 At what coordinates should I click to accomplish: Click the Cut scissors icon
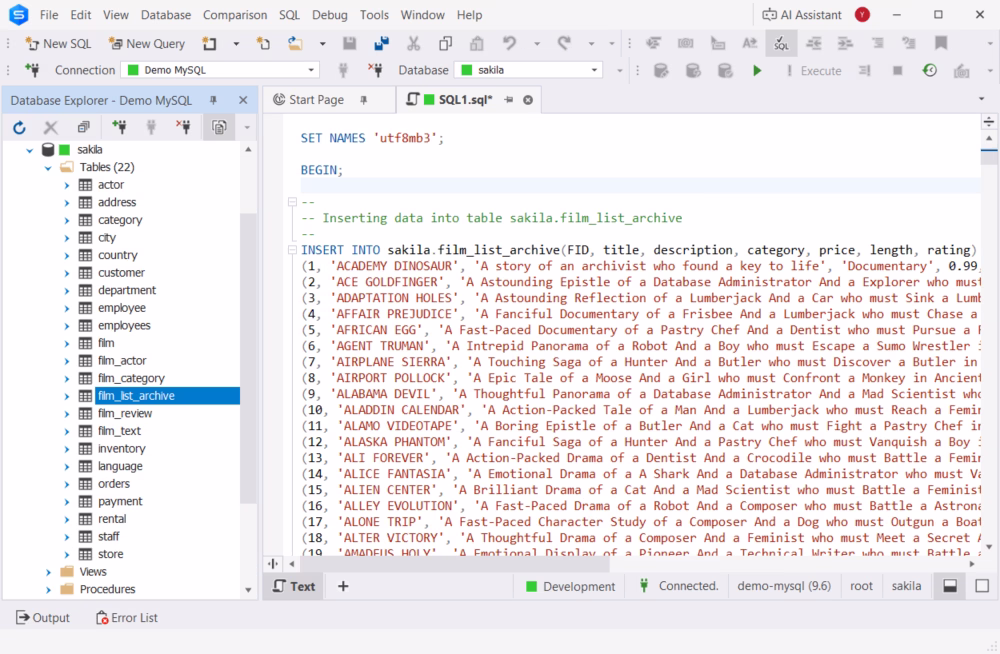tap(413, 43)
